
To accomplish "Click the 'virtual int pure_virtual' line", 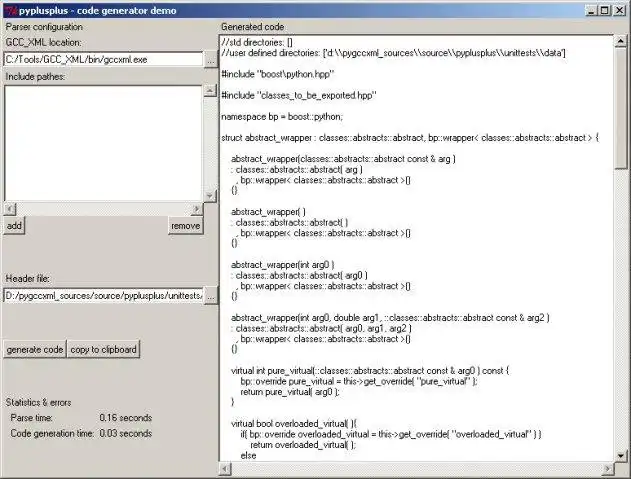I will 370,371.
